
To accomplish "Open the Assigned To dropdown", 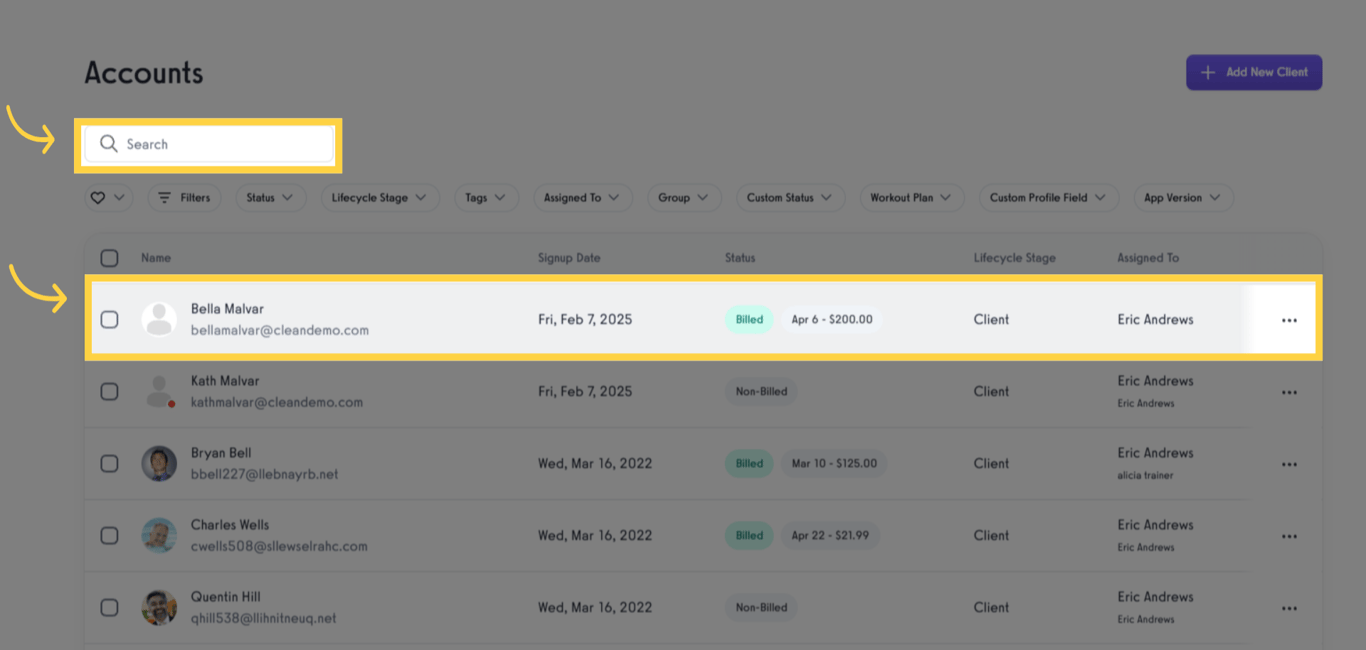I will coord(582,197).
